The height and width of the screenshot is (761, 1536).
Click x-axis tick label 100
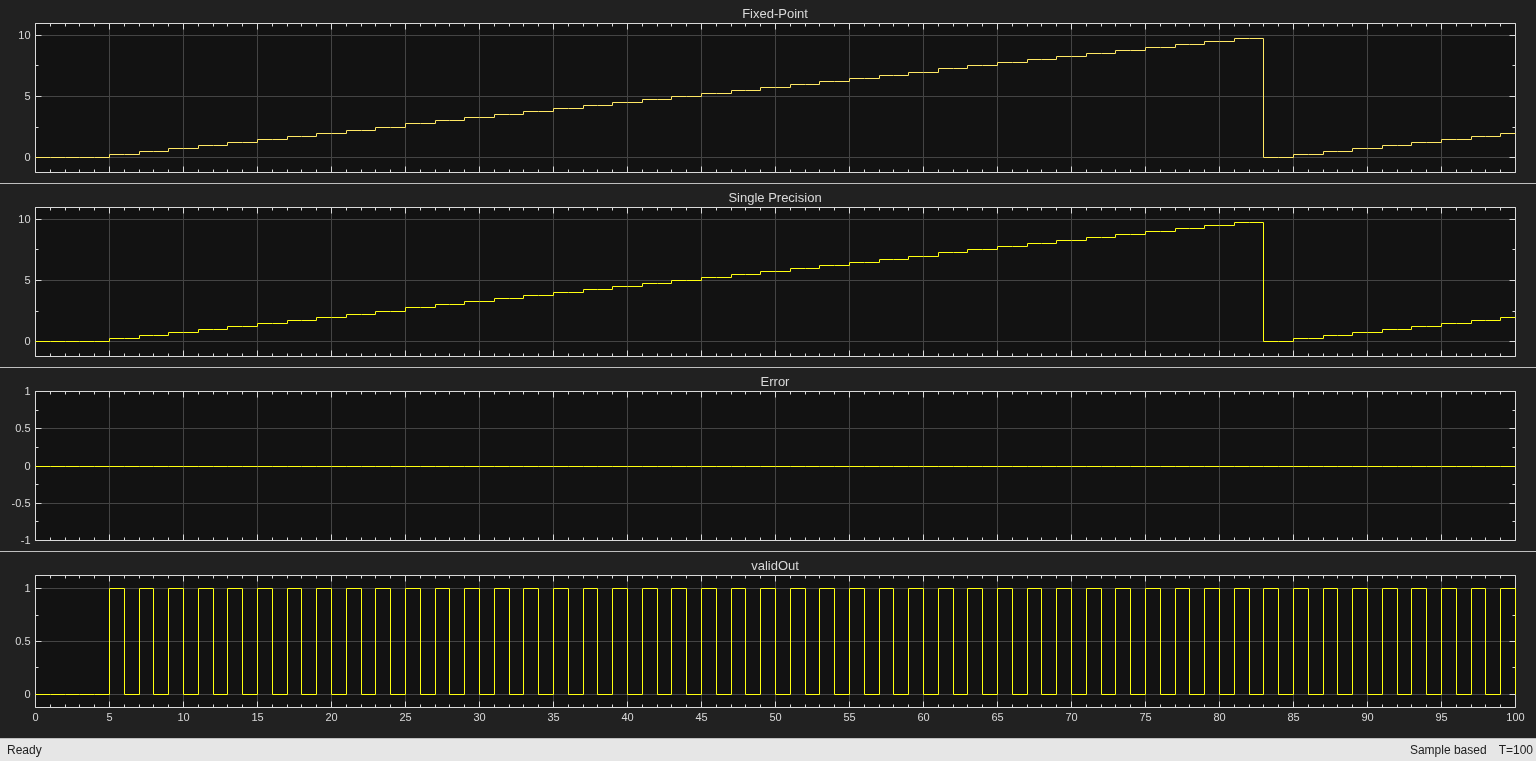(1515, 717)
